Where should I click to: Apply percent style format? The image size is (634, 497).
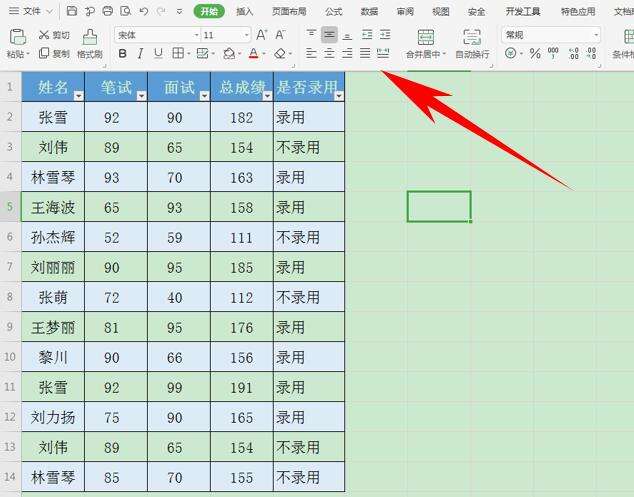535,53
